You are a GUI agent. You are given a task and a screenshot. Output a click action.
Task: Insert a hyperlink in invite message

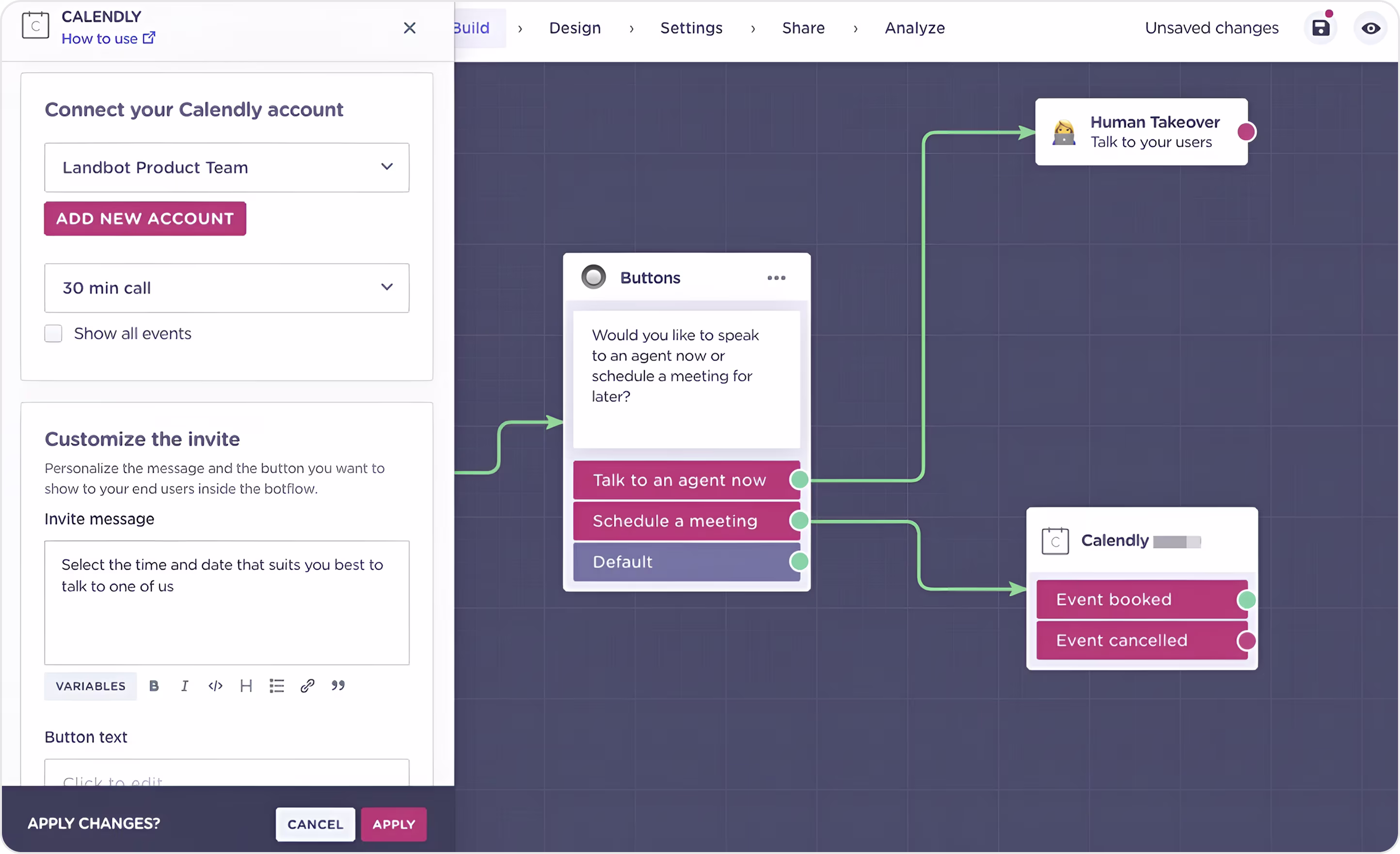tap(307, 686)
